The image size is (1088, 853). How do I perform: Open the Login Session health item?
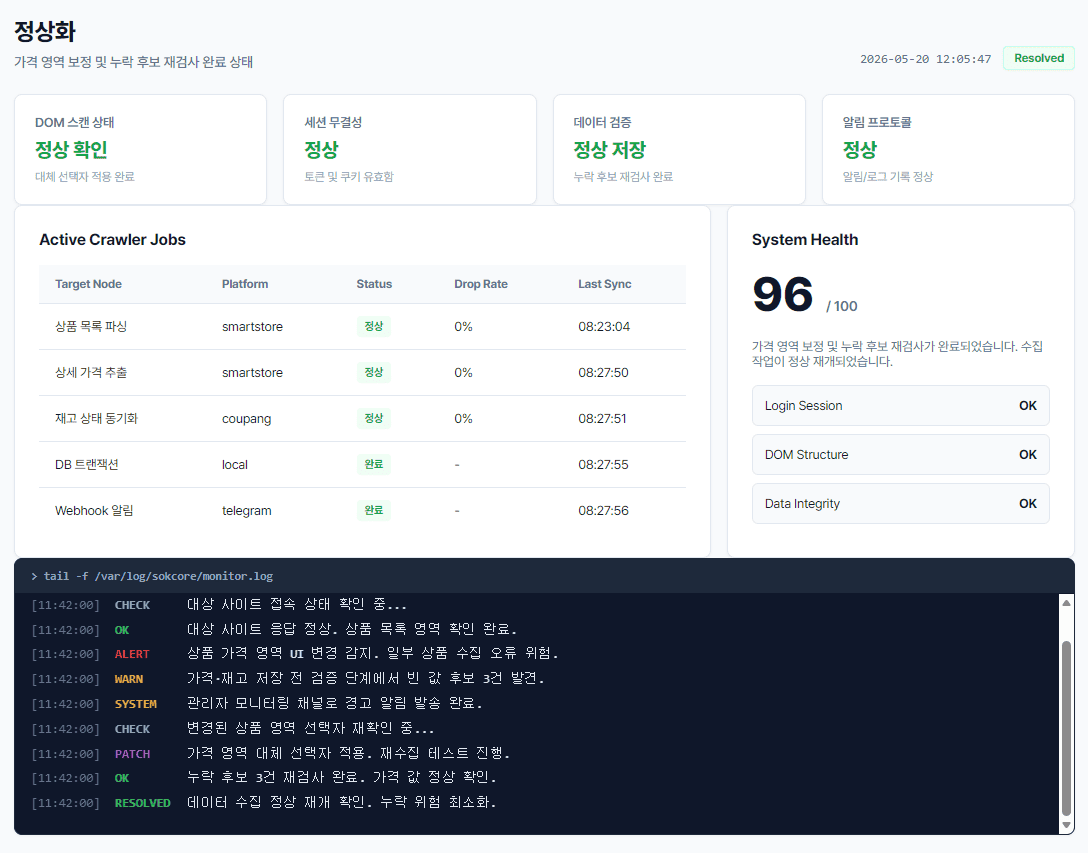click(x=900, y=405)
